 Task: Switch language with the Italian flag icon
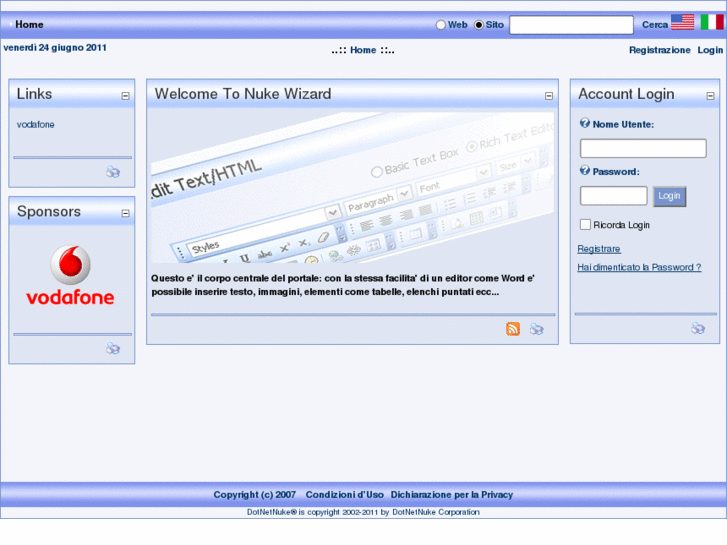[x=712, y=22]
